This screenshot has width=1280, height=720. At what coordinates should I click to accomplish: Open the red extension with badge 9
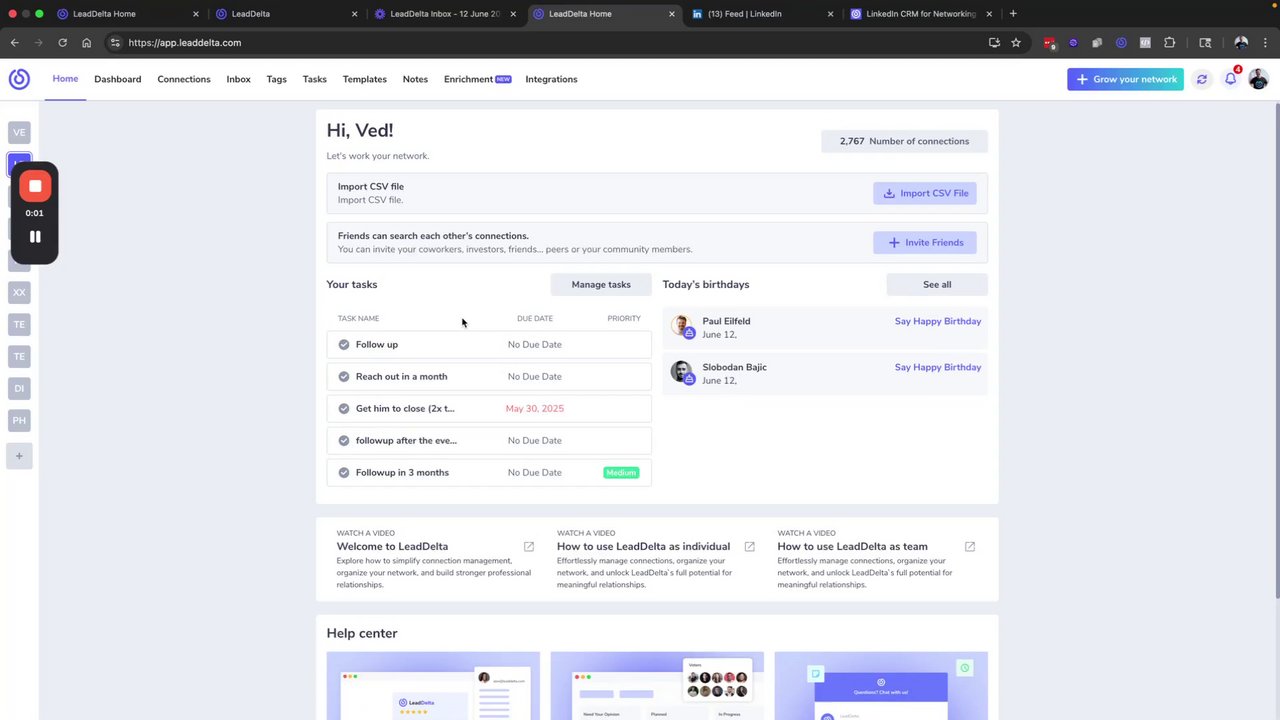1049,43
